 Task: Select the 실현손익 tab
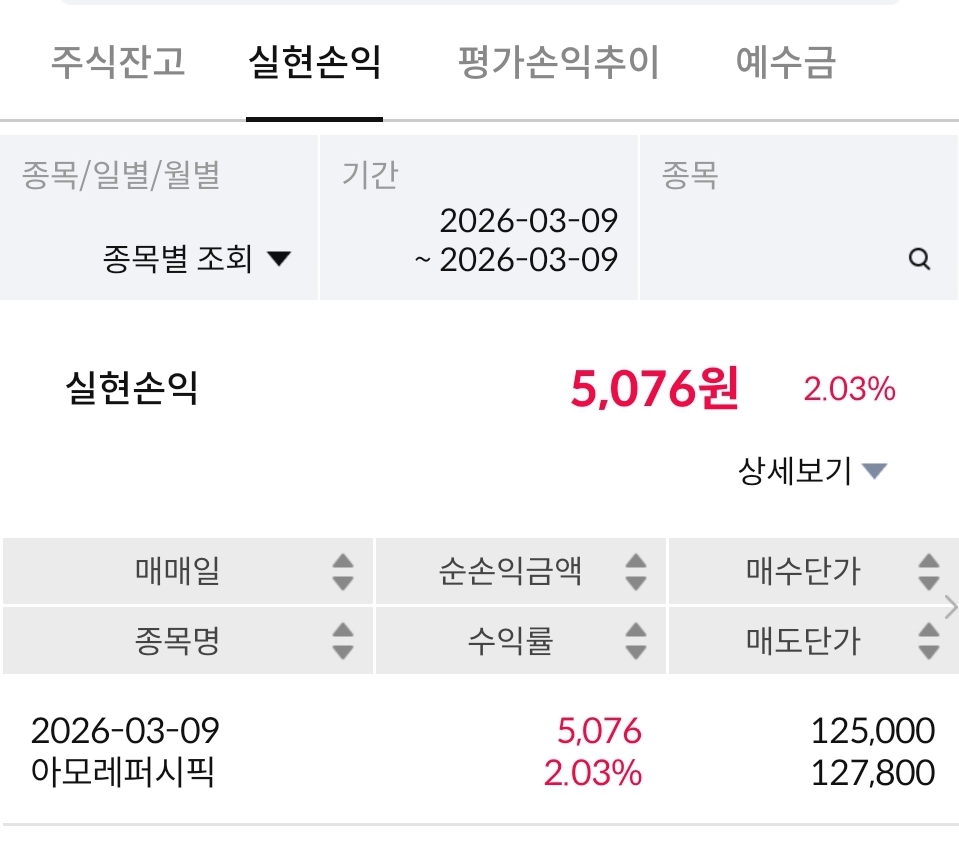point(314,62)
